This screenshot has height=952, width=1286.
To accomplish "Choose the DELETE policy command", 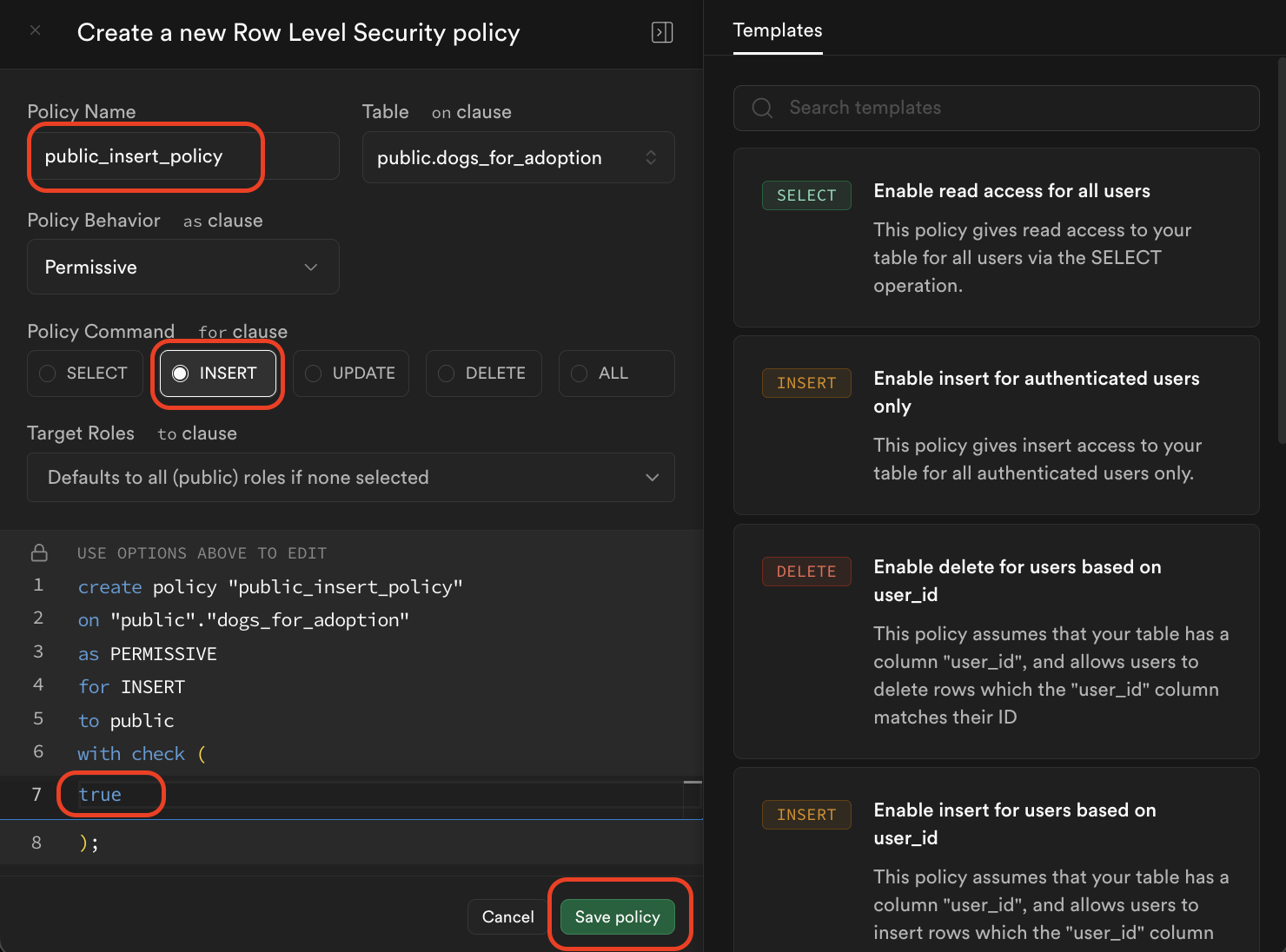I will coord(484,374).
